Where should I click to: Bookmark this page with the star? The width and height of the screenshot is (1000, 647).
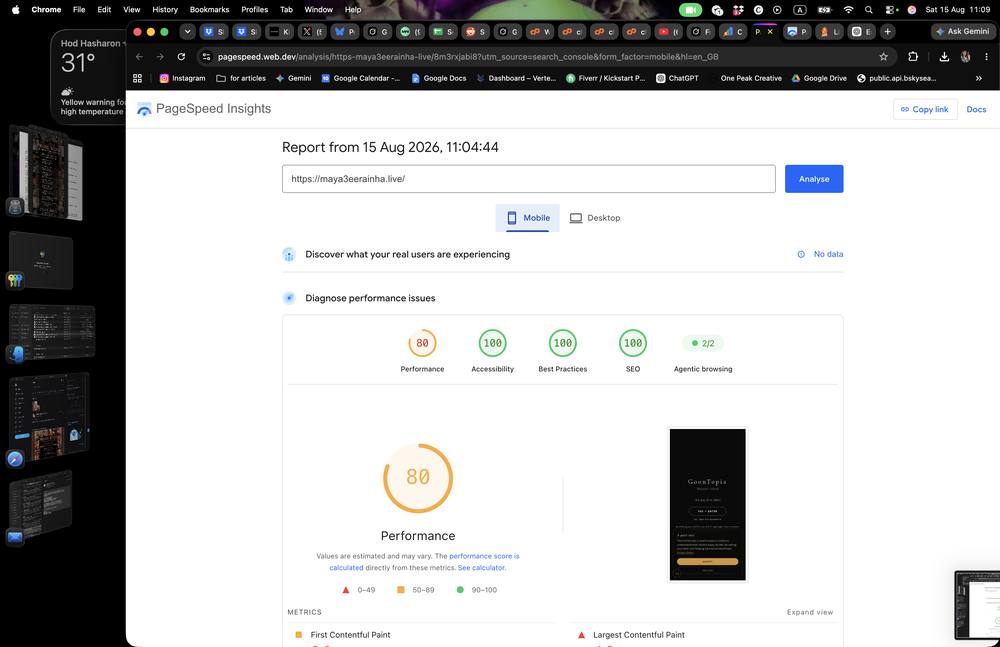click(883, 57)
